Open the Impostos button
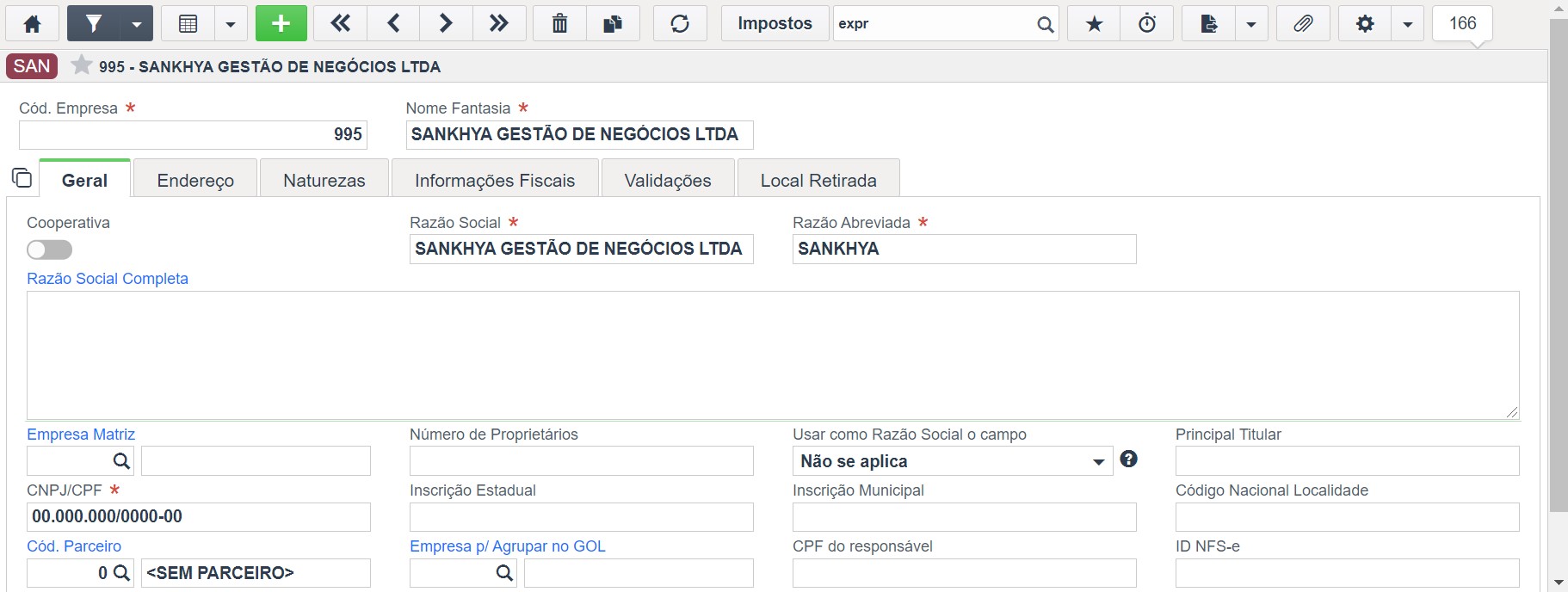 [x=775, y=24]
